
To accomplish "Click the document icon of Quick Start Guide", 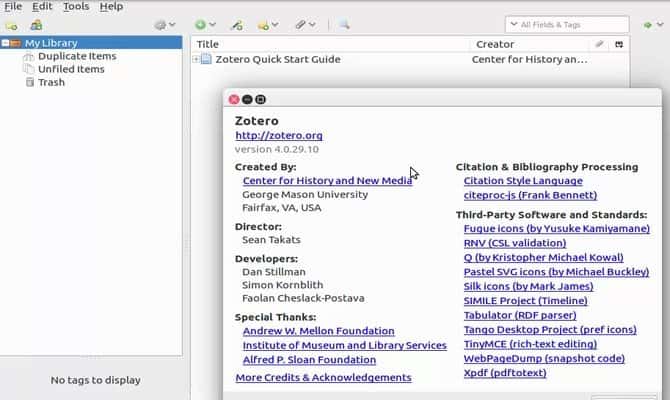I will tap(206, 59).
